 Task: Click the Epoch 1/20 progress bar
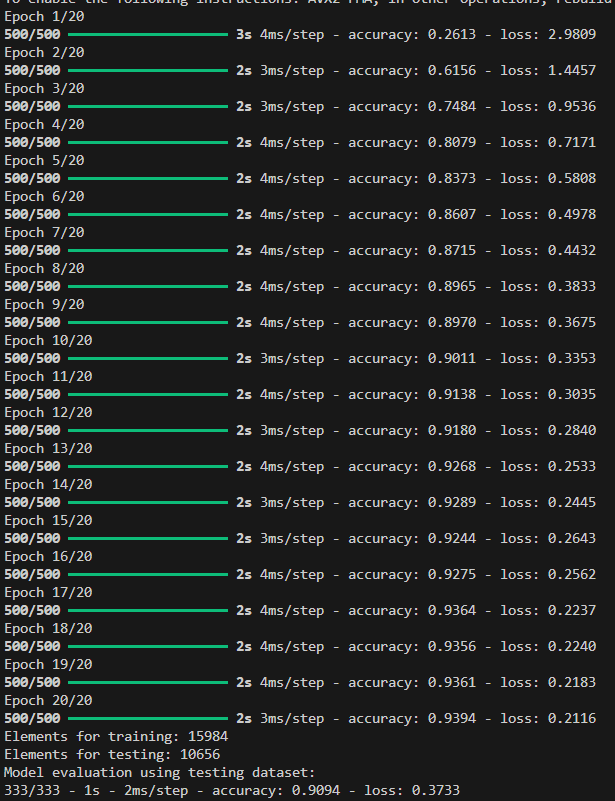148,35
